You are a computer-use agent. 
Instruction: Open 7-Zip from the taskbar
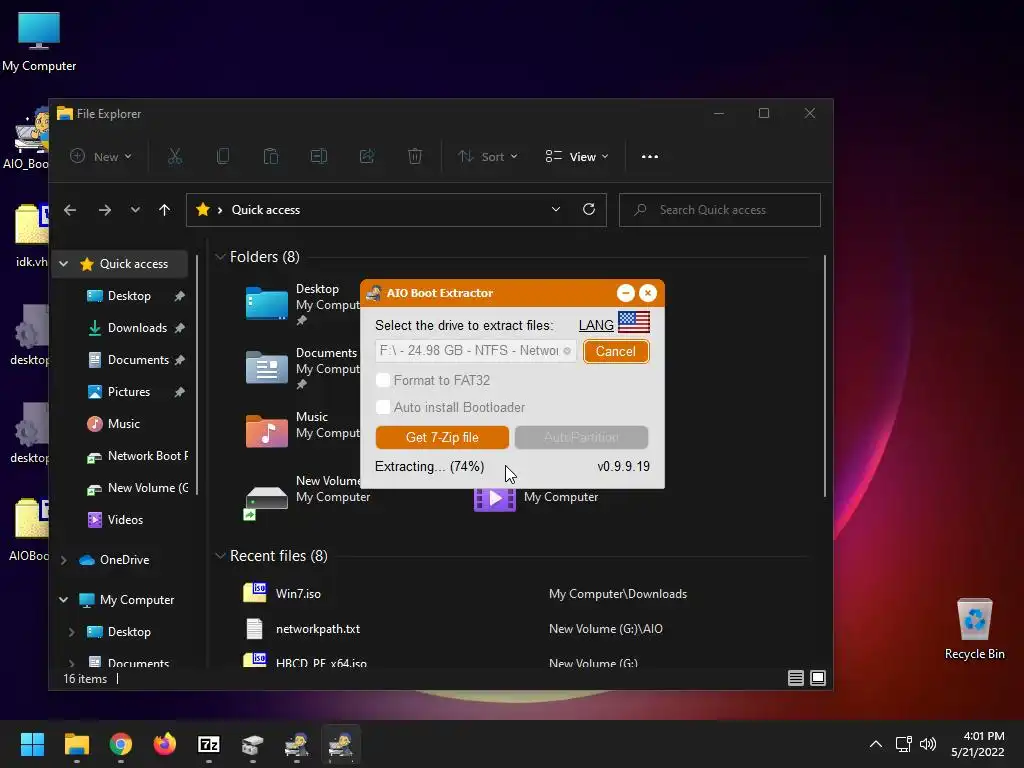tap(209, 744)
